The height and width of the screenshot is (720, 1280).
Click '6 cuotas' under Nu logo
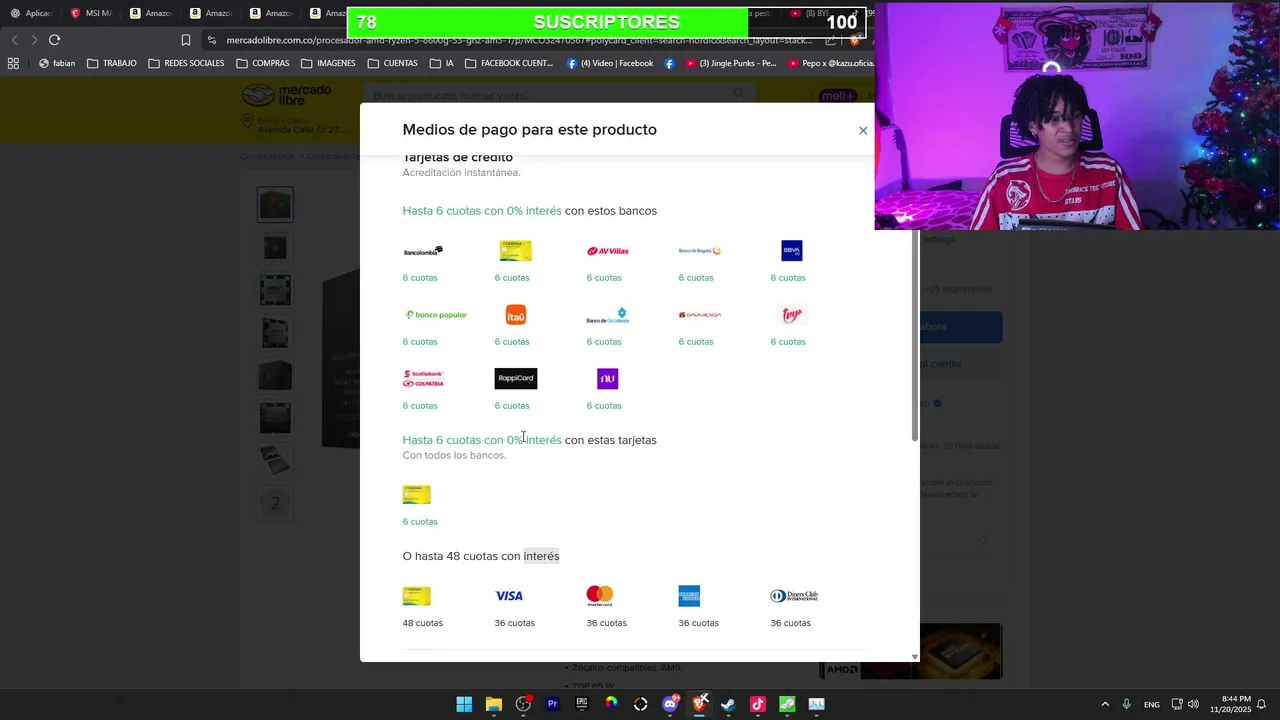(604, 406)
